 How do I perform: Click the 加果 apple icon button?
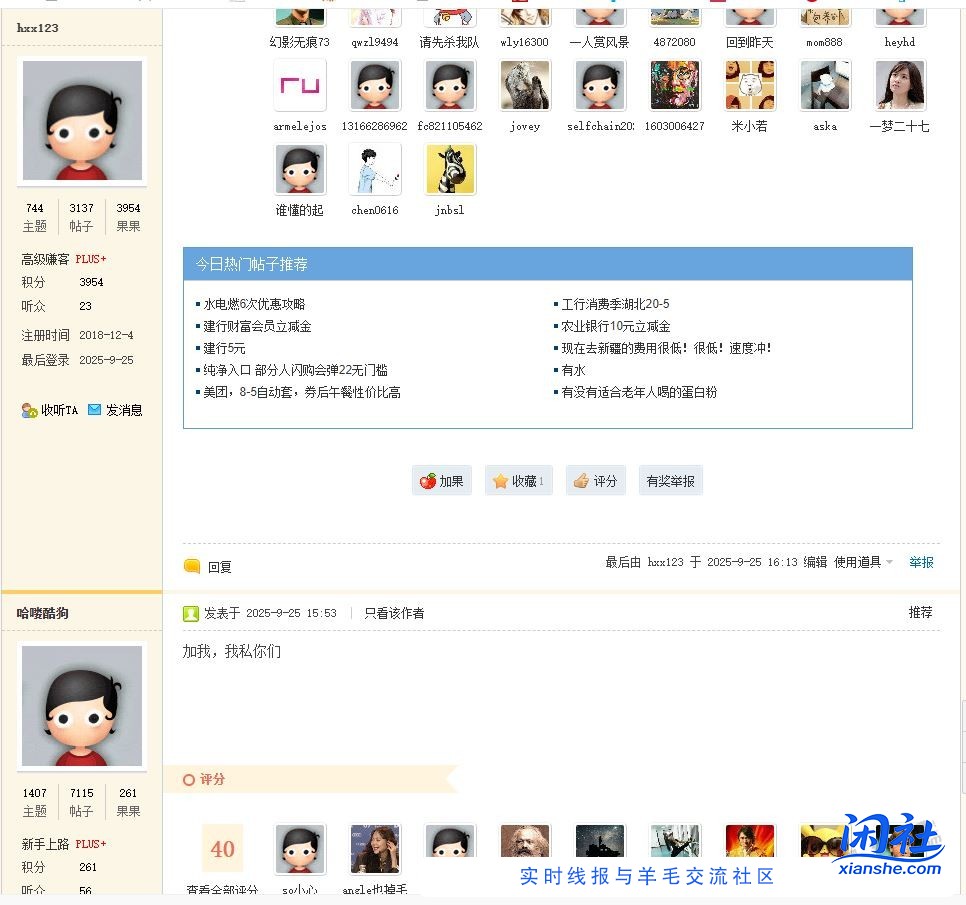427,480
